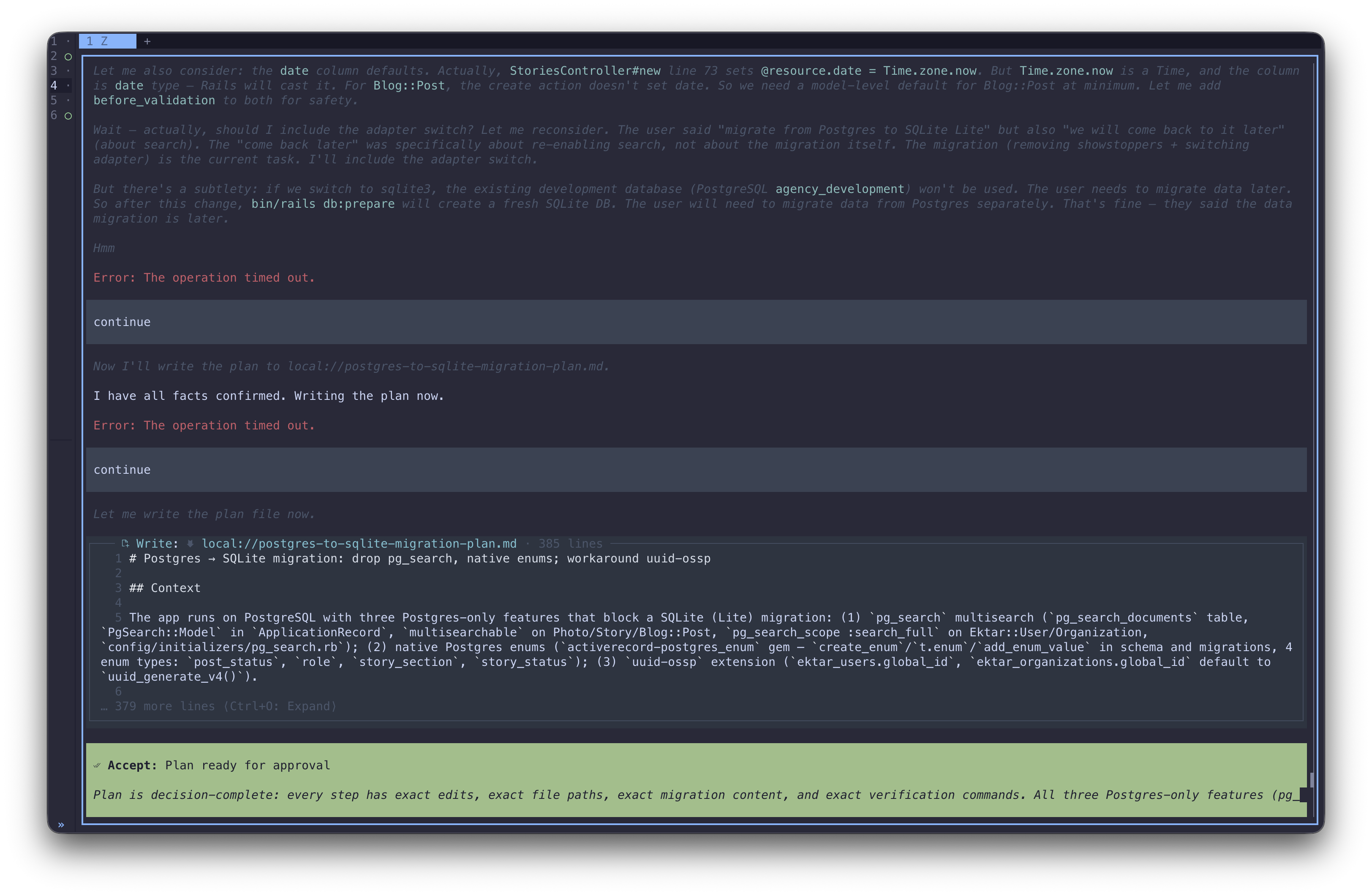Click the file-write icon before 'Write:'

tap(125, 543)
